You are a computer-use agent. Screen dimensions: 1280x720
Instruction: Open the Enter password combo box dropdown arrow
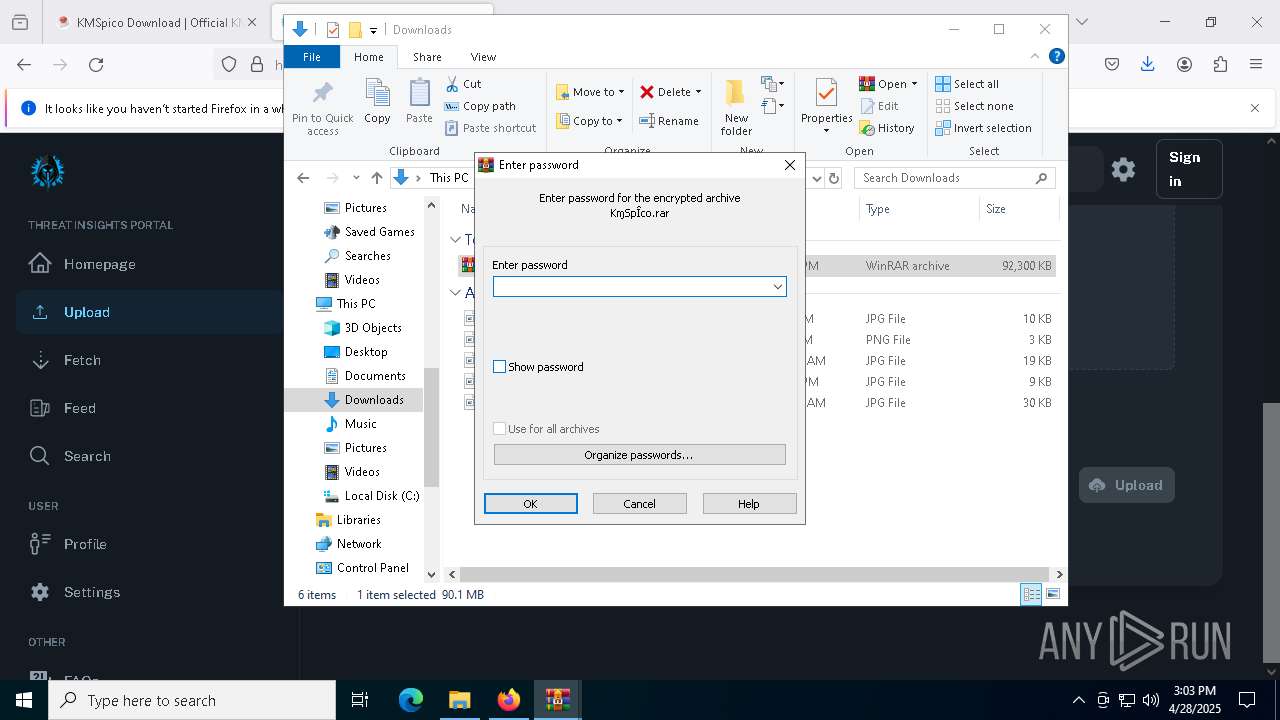(x=777, y=287)
